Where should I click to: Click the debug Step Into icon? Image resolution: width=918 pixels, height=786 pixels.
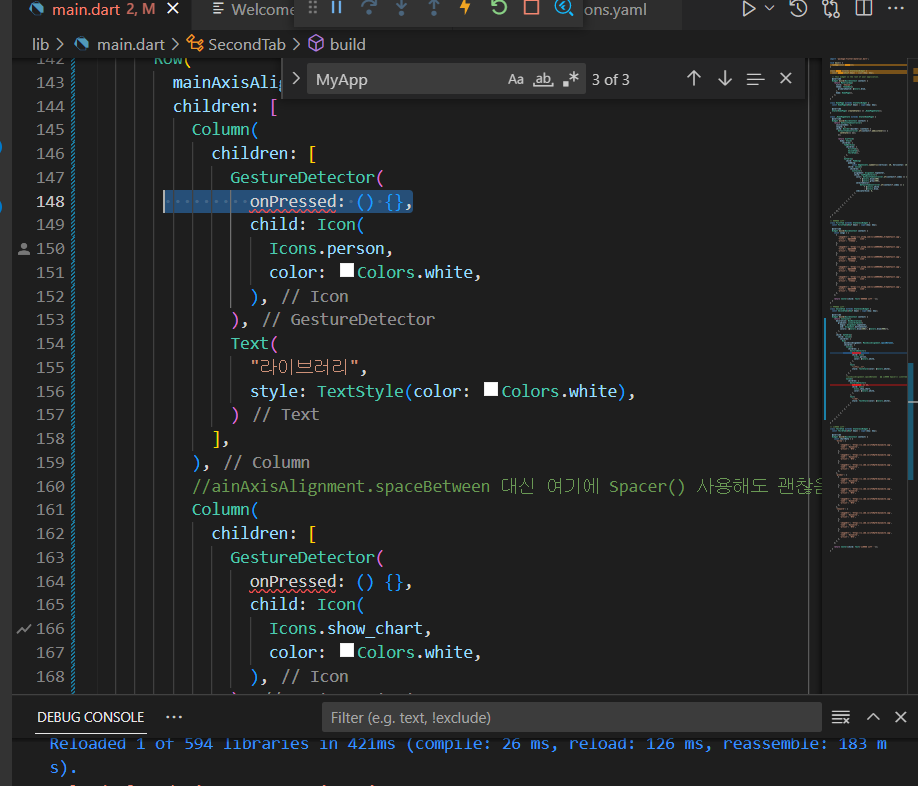pyautogui.click(x=402, y=8)
